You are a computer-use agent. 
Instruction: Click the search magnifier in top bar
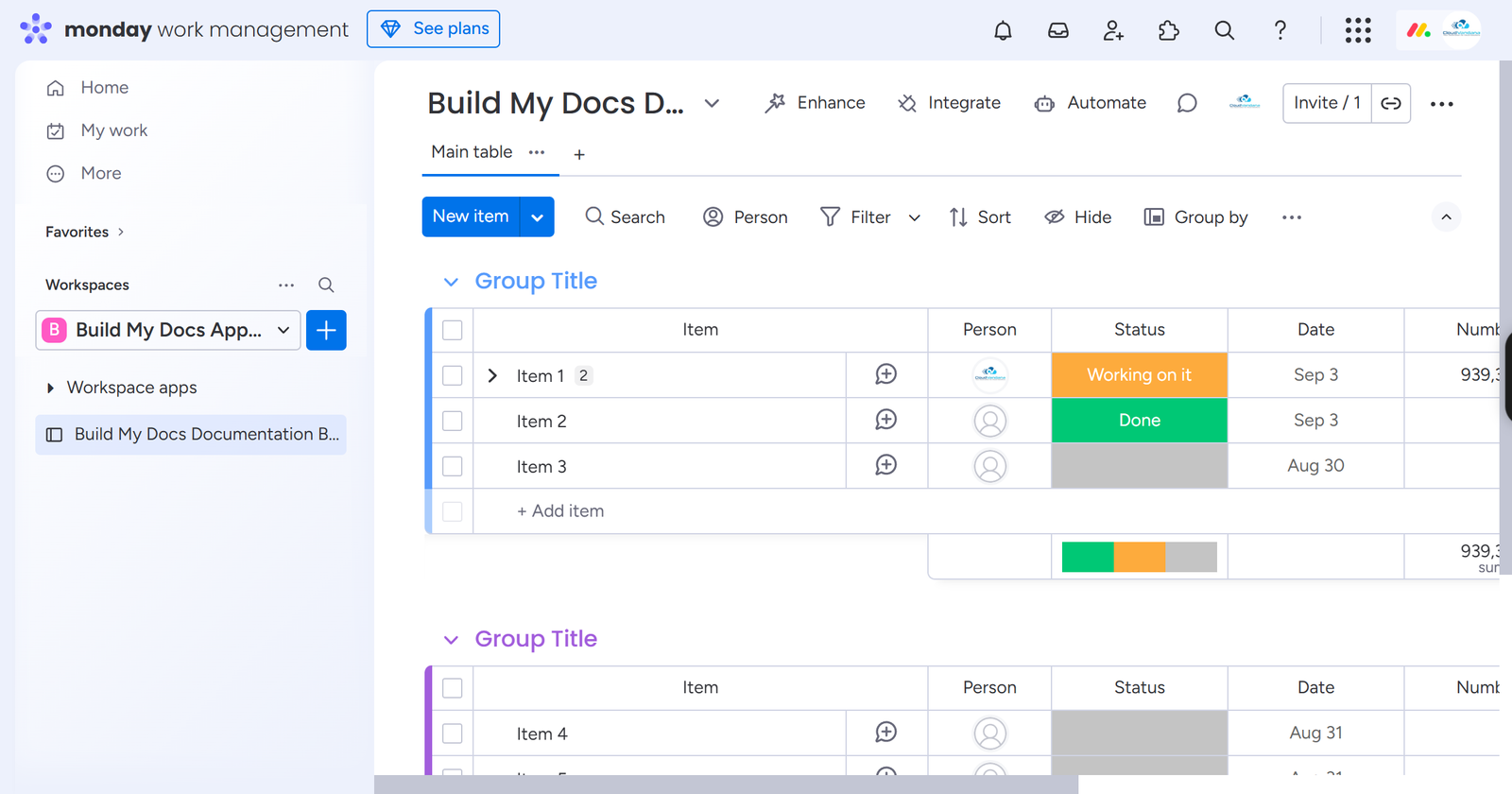1225,30
